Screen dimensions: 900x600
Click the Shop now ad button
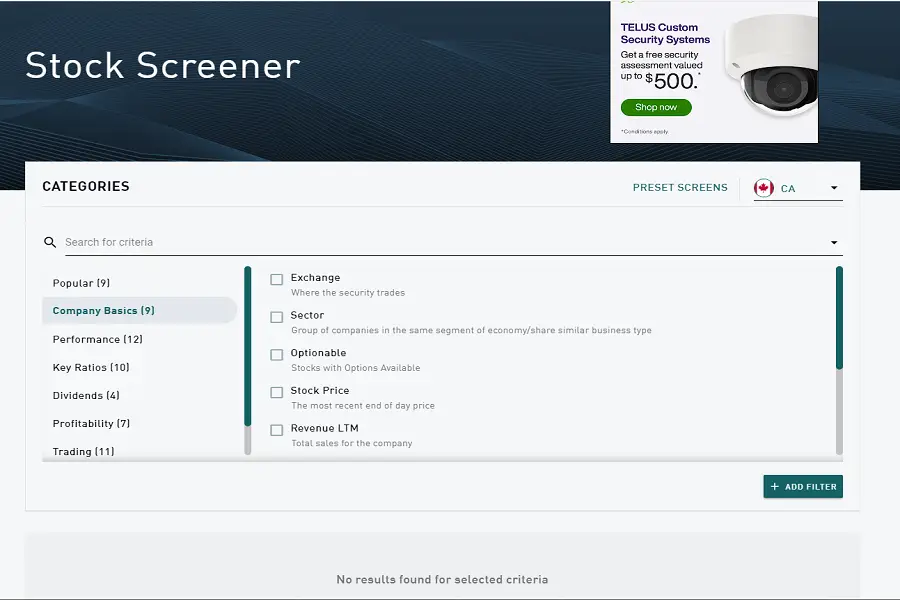(655, 107)
